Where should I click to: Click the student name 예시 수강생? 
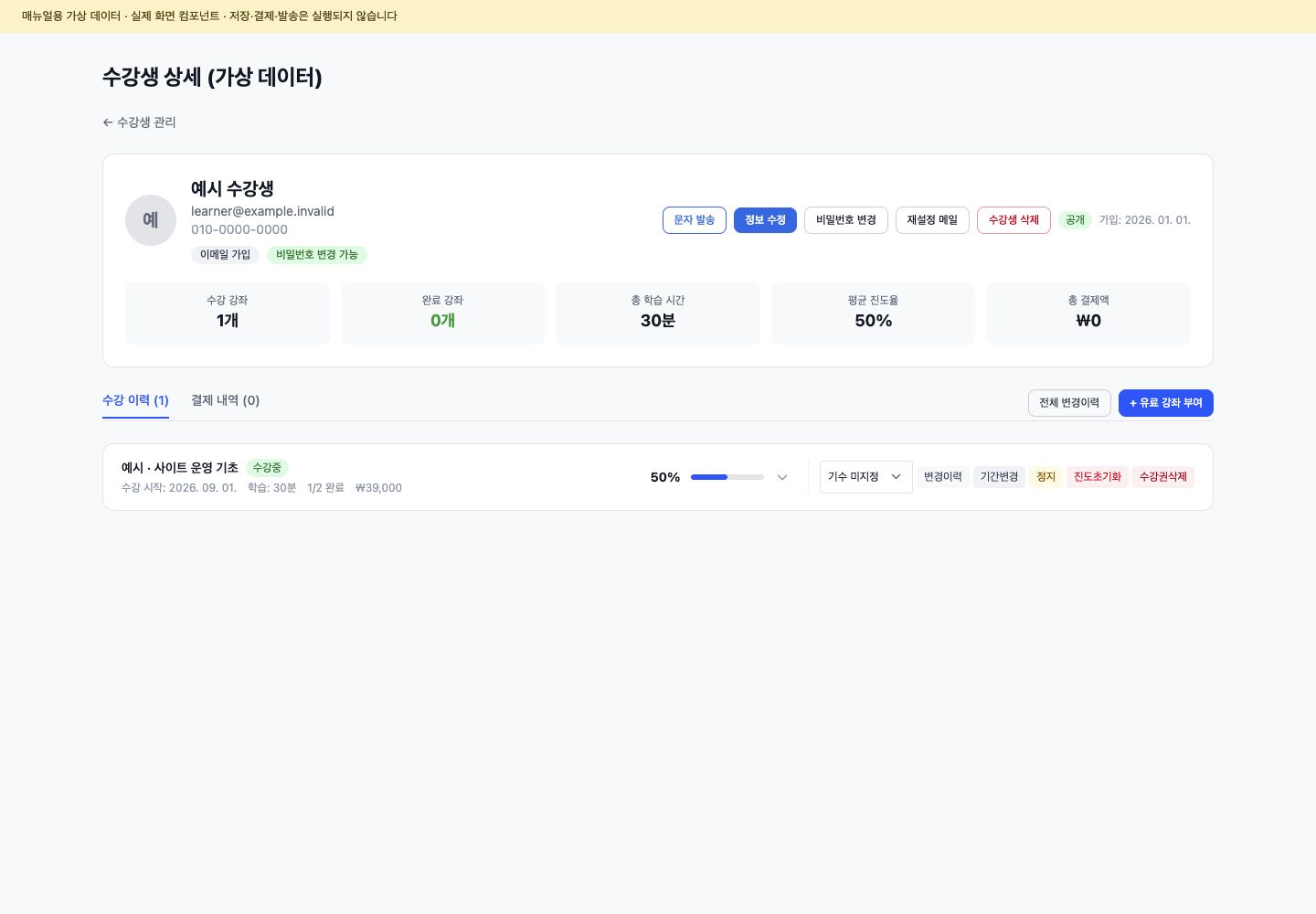(232, 188)
